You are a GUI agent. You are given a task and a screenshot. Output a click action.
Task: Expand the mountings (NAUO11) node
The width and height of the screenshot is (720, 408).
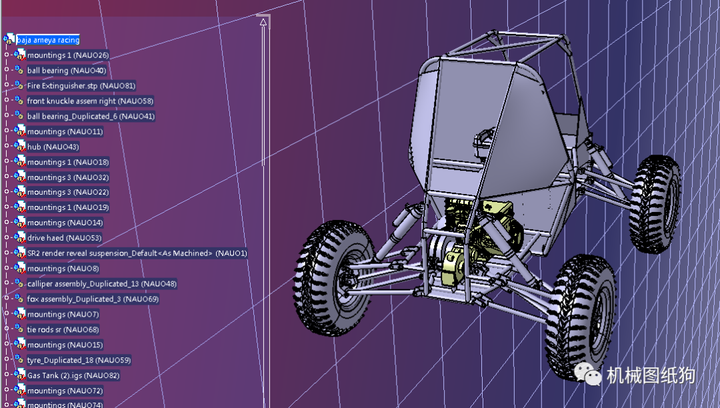pyautogui.click(x=6, y=131)
